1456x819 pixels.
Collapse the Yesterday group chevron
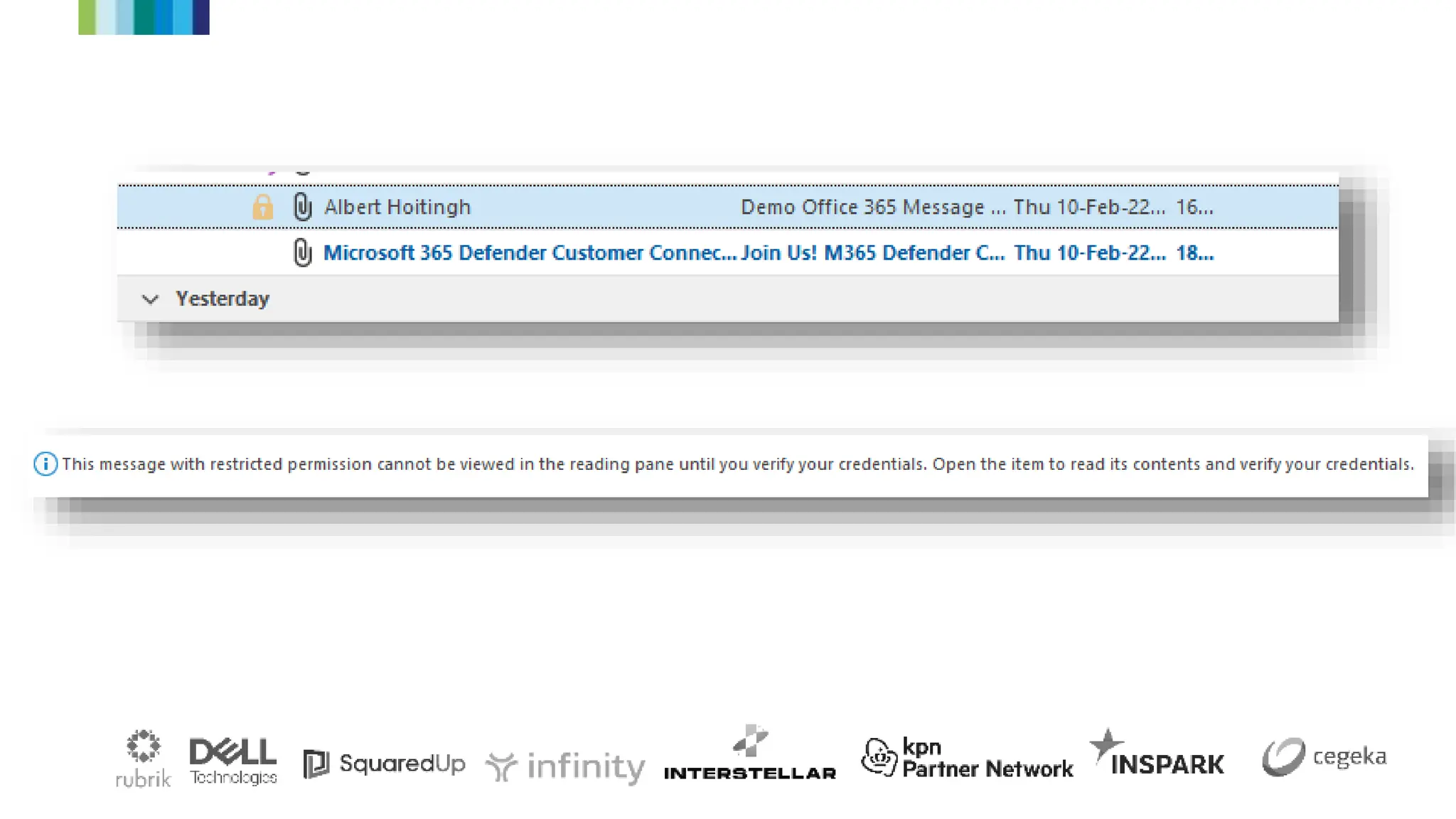click(150, 299)
